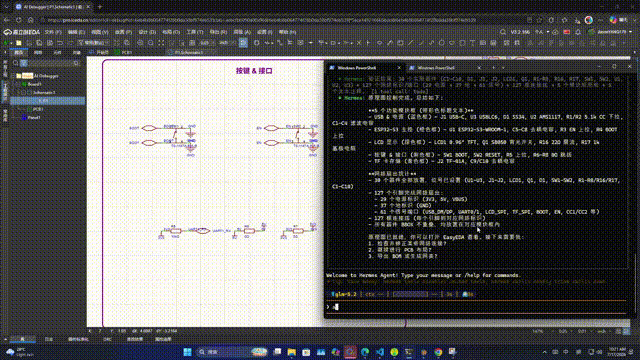Reload the page in the browser
The image size is (640, 360).
(19, 20)
